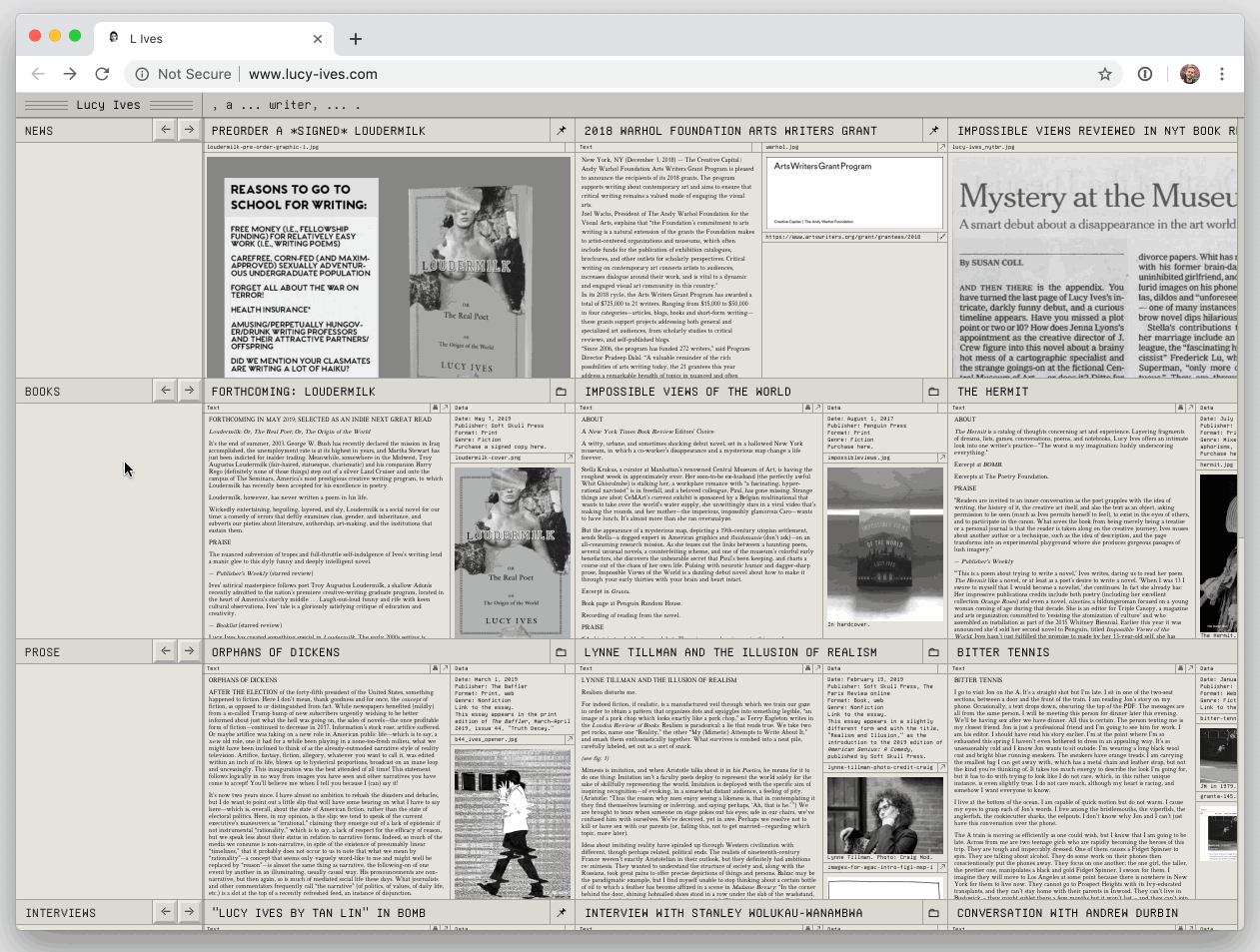Click the Lucy Ives site title
Screen dimensions: 1260x952
[108, 105]
